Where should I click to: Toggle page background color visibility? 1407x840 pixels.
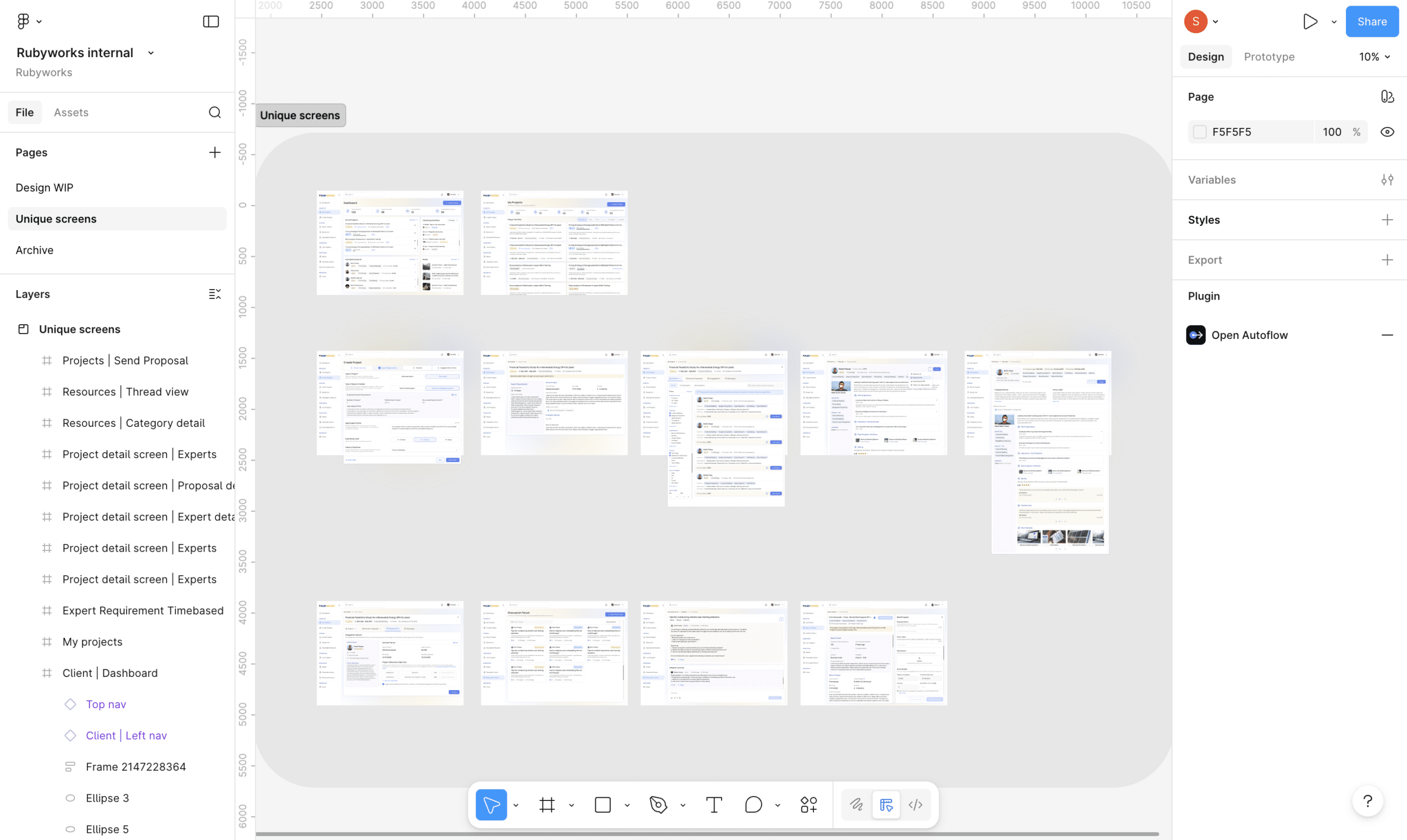[x=1387, y=132]
